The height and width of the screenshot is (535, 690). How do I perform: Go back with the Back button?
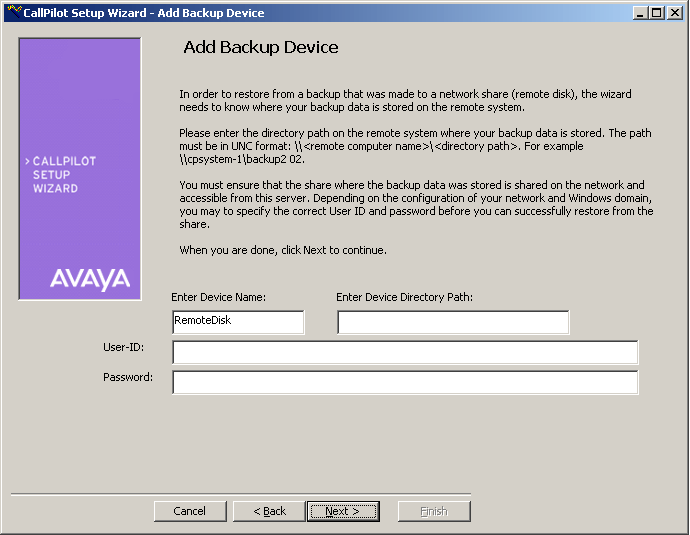click(x=269, y=511)
